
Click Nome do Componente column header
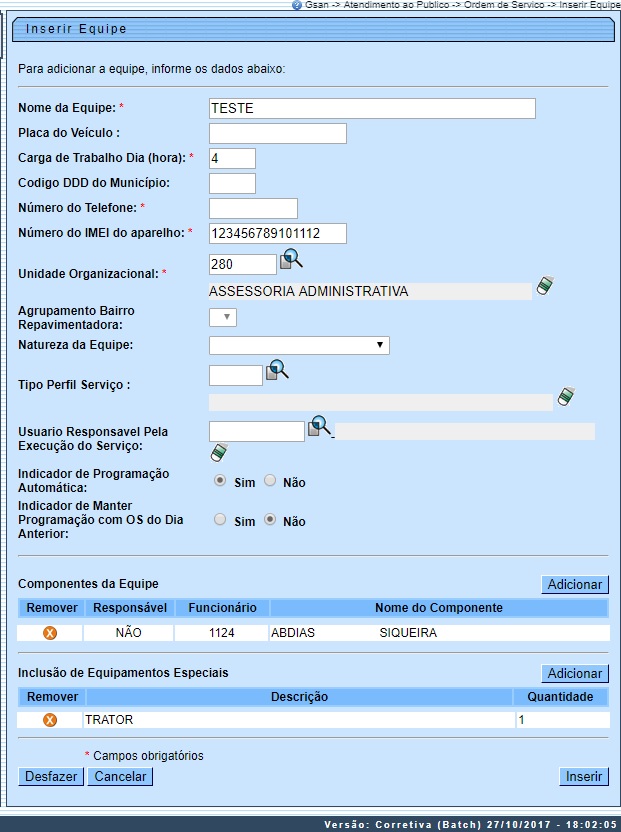pos(439,608)
